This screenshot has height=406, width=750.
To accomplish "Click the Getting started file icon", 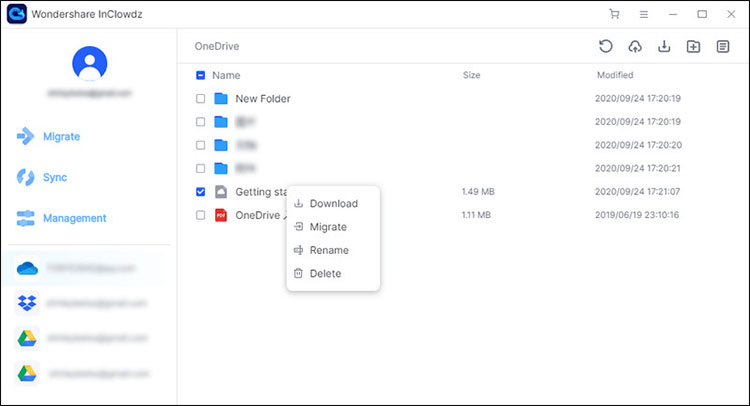I will (x=221, y=192).
